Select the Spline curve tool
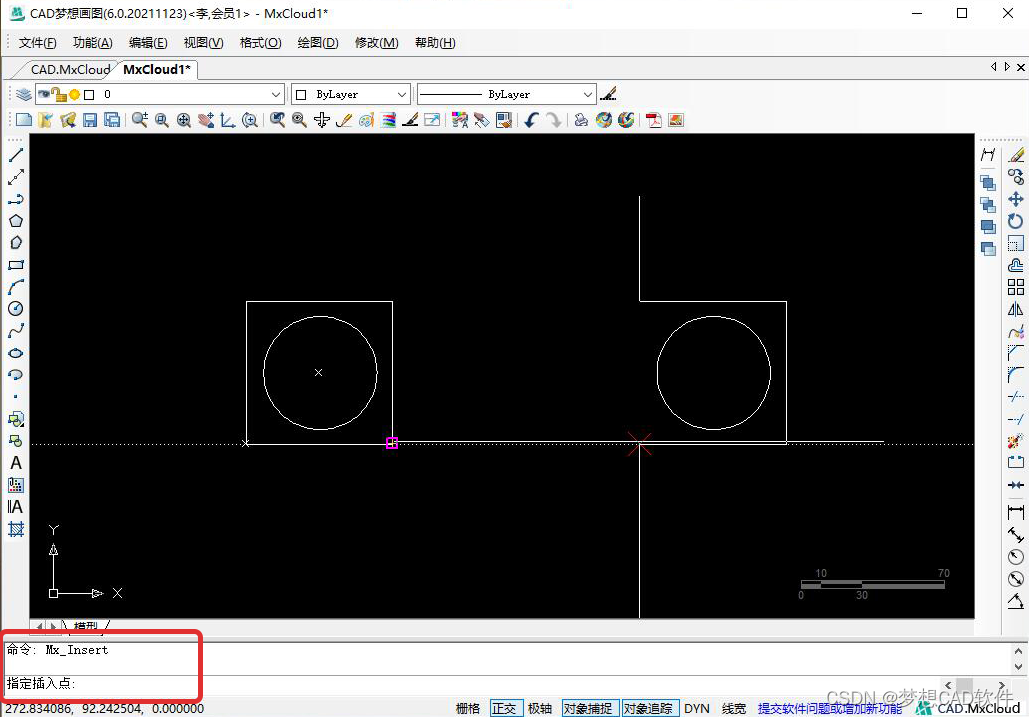The image size is (1029, 717). [16, 331]
